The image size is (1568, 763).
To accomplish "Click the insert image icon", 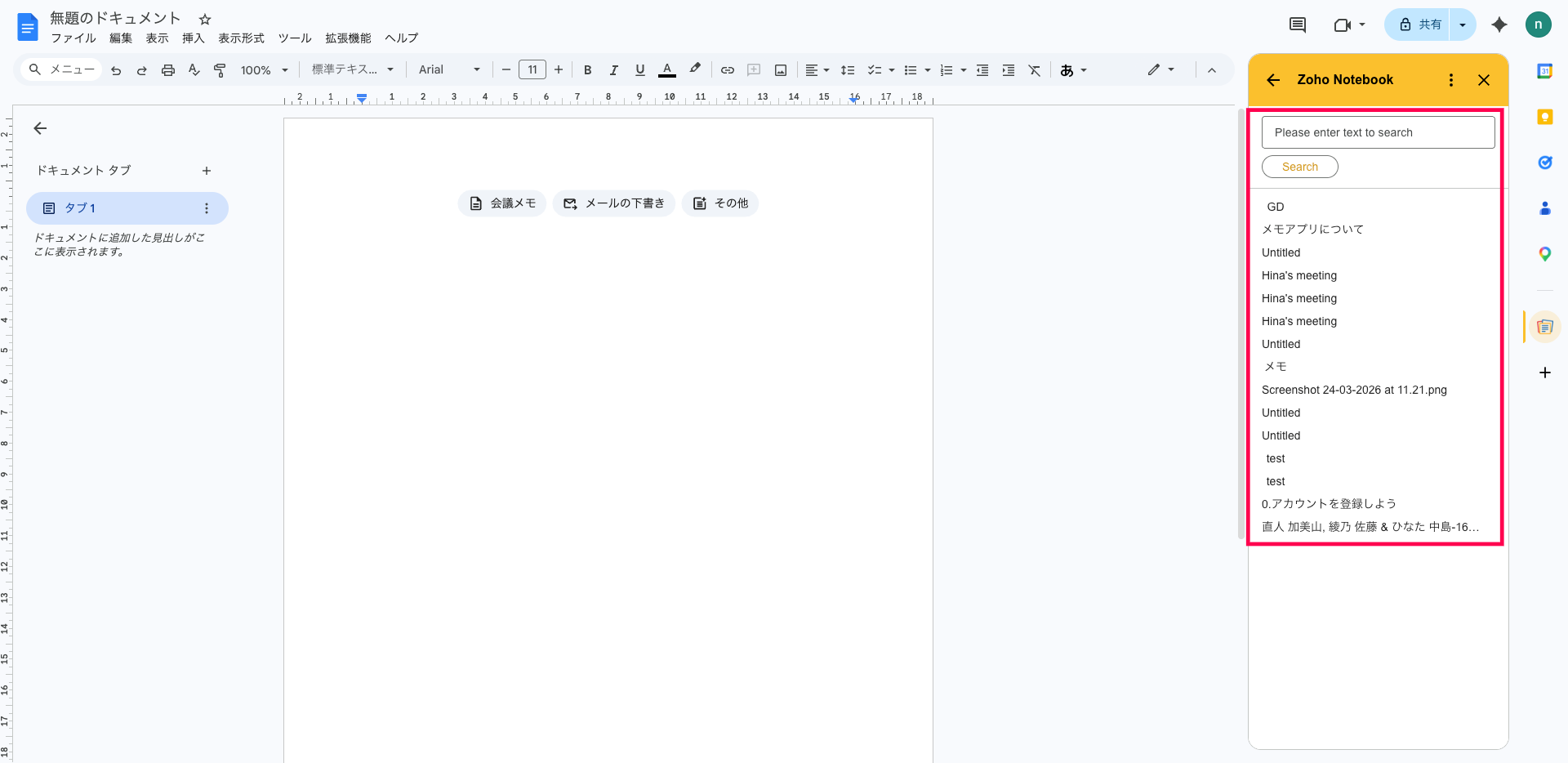I will coord(781,70).
